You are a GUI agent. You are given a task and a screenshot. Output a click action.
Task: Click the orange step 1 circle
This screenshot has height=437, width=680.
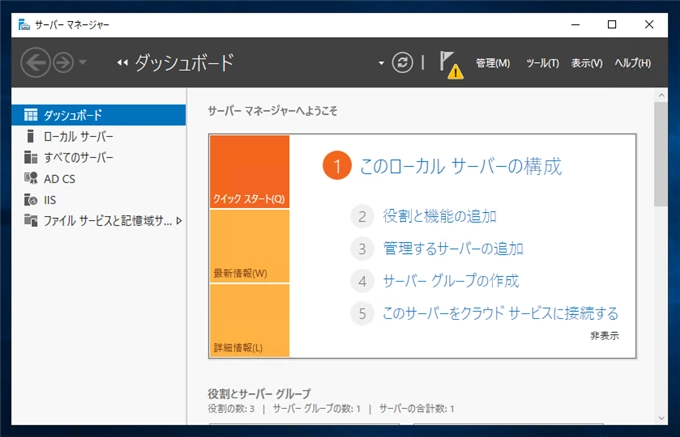coord(337,166)
